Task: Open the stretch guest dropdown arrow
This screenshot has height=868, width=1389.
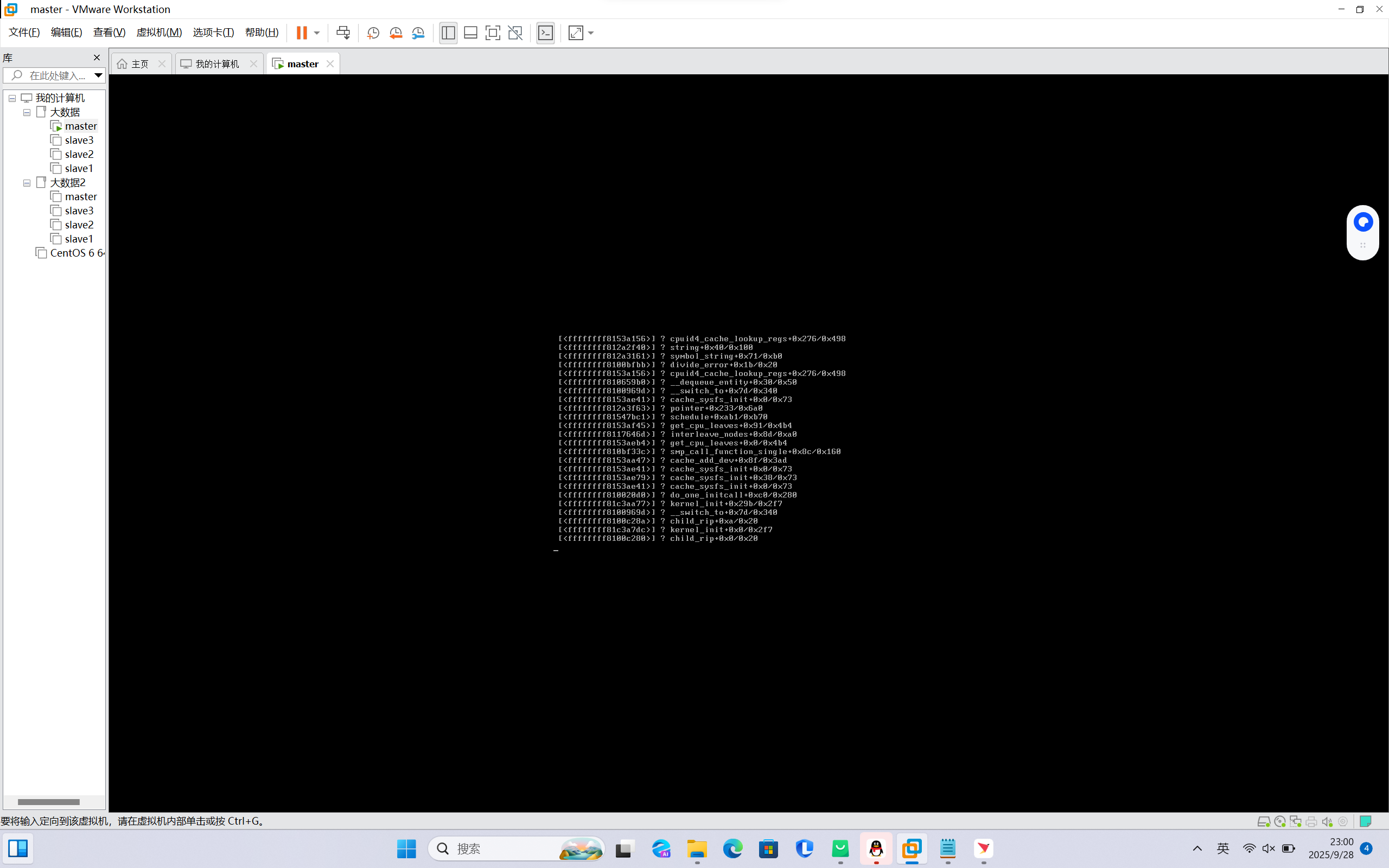Action: (x=591, y=33)
